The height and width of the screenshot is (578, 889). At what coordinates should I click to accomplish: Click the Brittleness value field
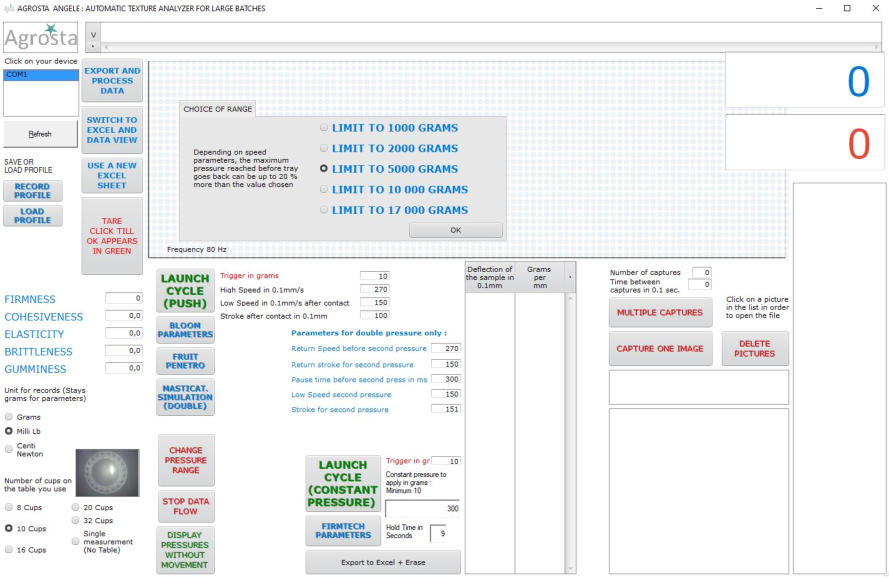124,351
